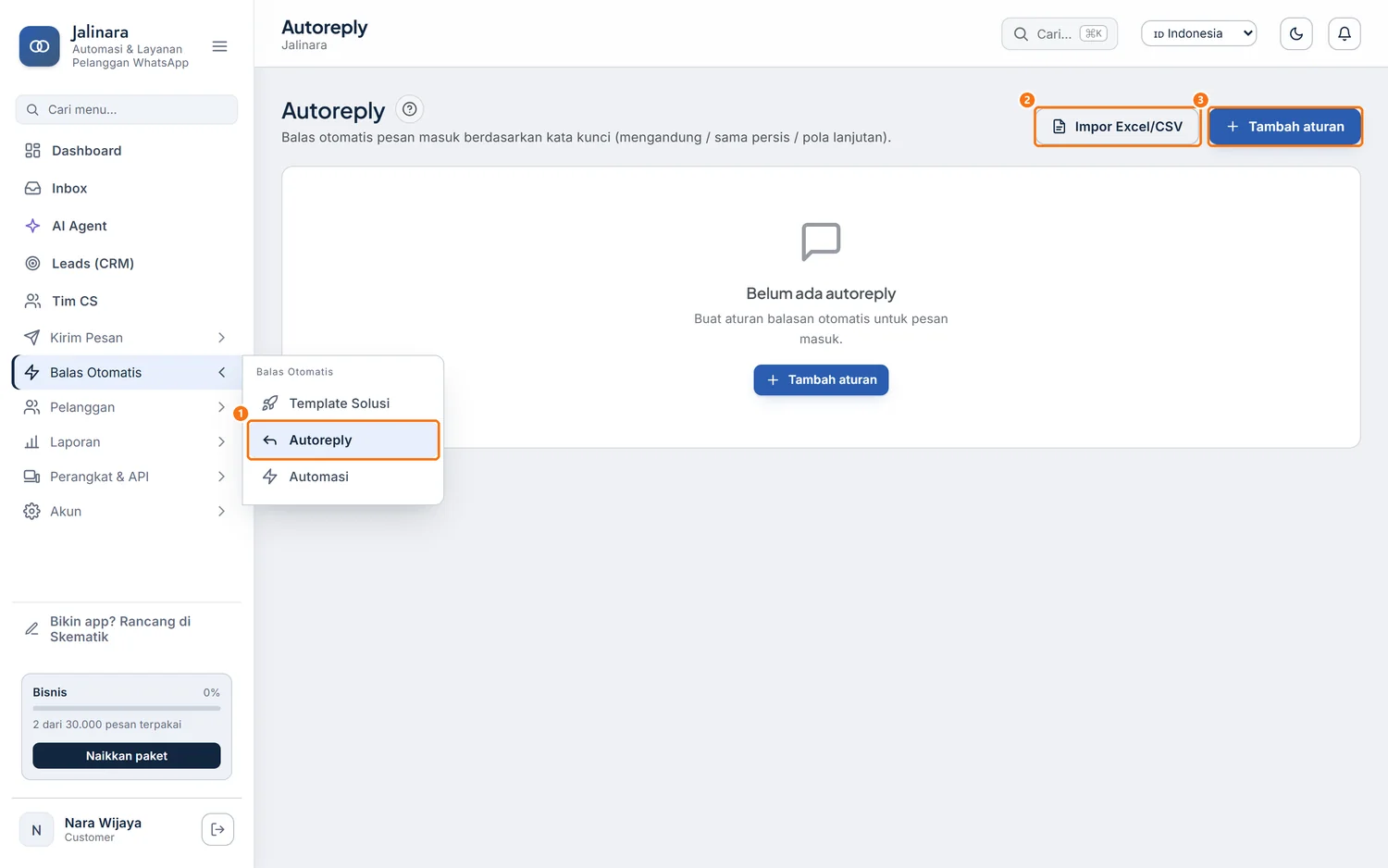
Task: Click the Laporan bar chart icon
Action: point(31,442)
